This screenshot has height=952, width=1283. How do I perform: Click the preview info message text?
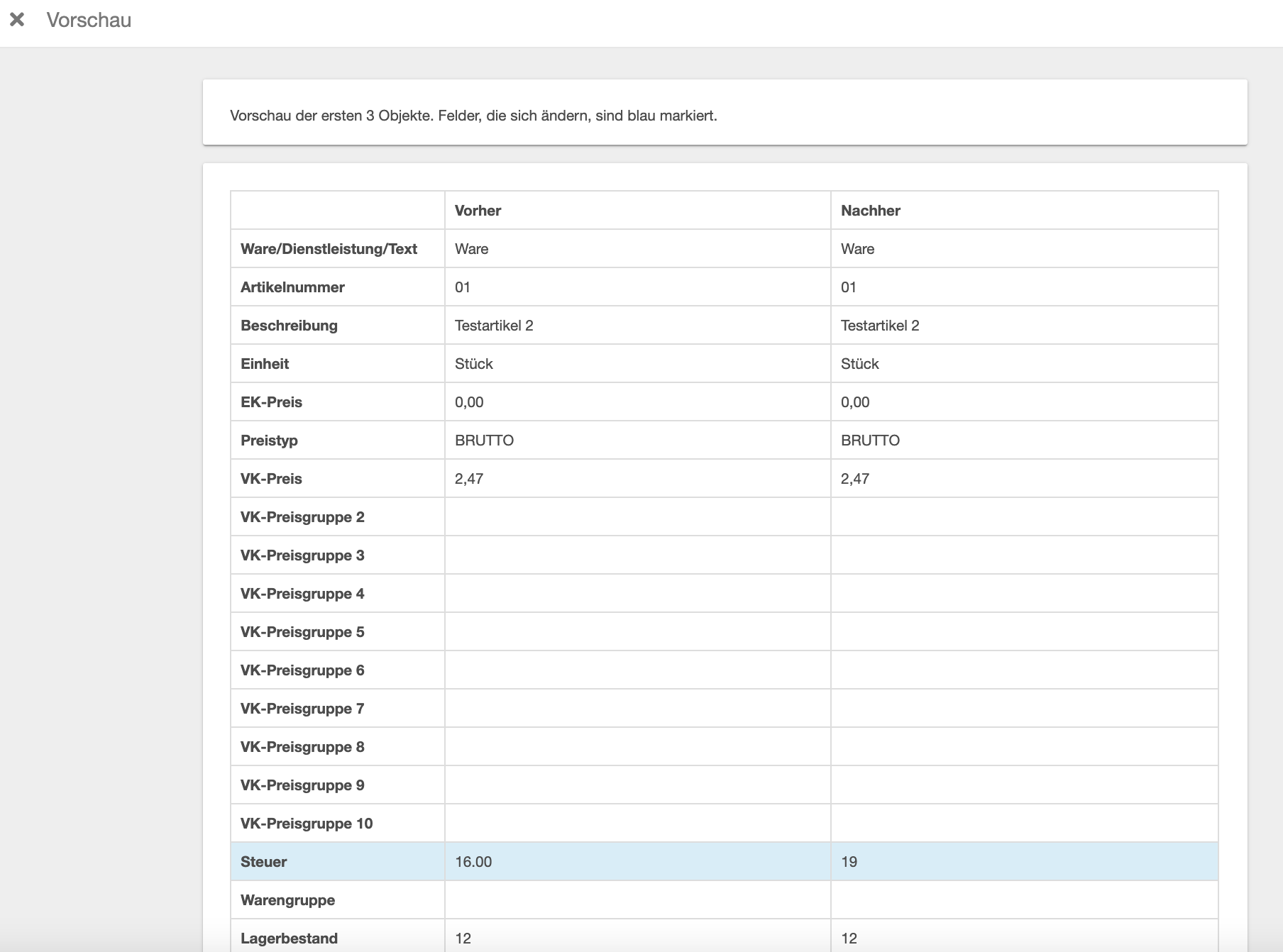coord(473,116)
